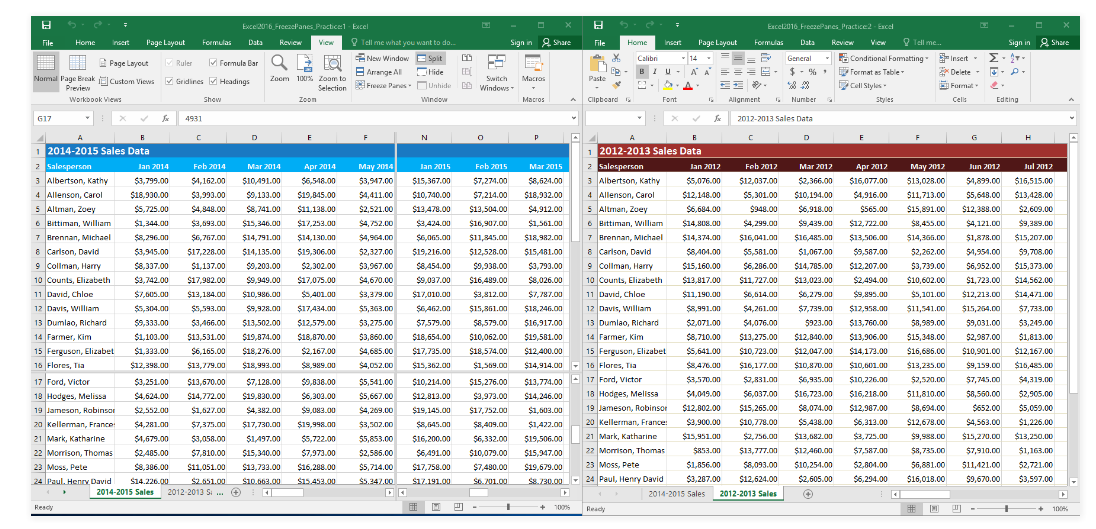The width and height of the screenshot is (1096, 529).
Task: Click the Share button in right window
Action: click(1055, 43)
